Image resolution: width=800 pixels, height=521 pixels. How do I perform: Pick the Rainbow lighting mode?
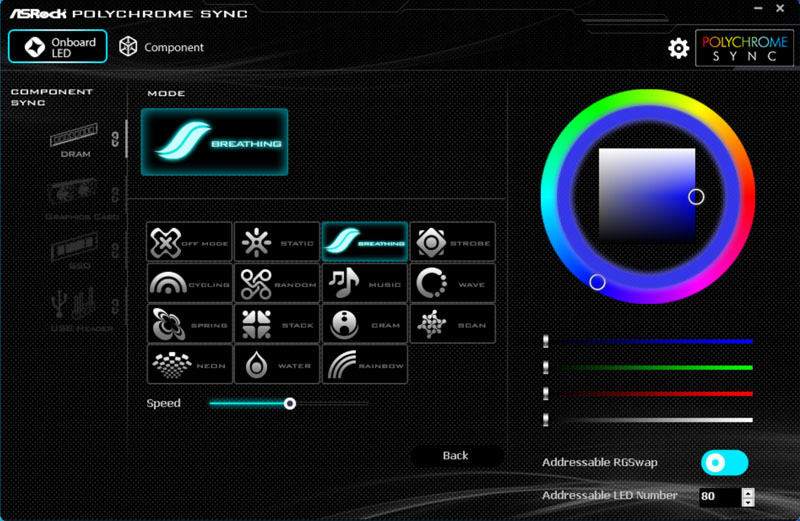click(x=365, y=364)
